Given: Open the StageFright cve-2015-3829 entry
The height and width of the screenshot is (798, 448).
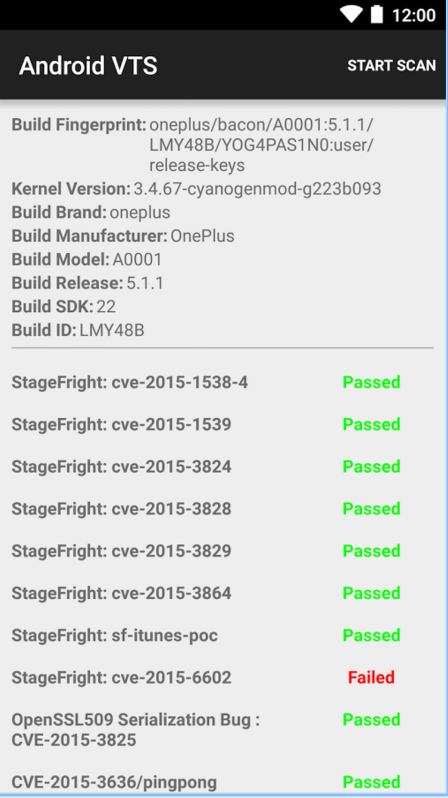Looking at the screenshot, I should [222, 551].
